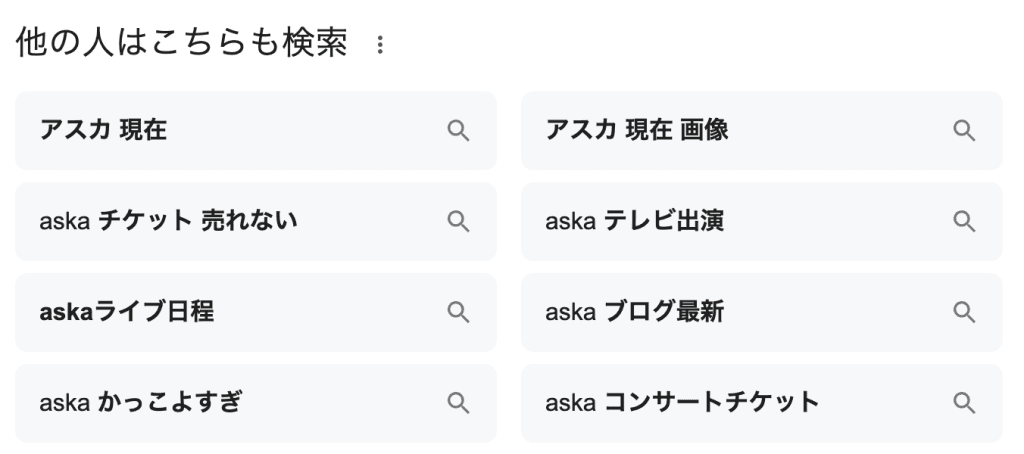Click magnifier for aska コンサートチケット
Viewport: 1024px width, 454px height.
964,403
